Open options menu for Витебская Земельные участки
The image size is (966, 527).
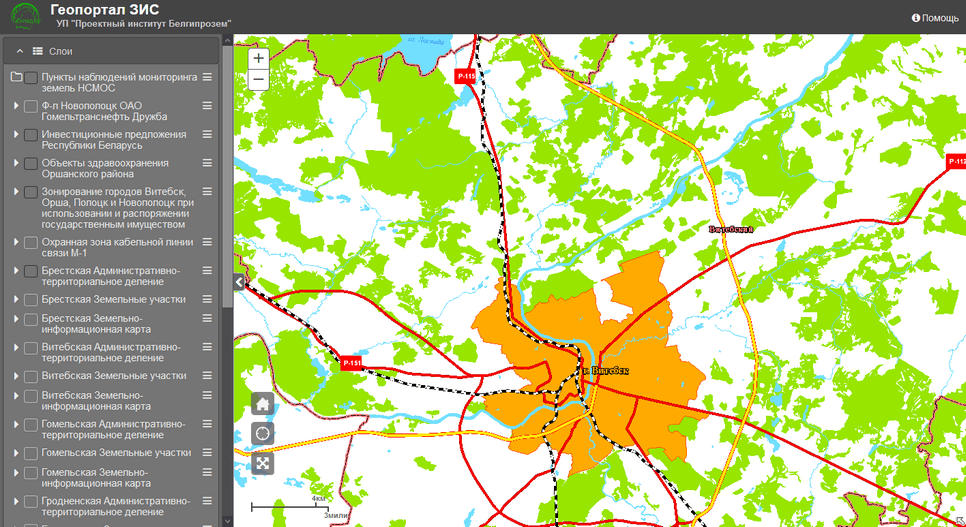tap(208, 376)
